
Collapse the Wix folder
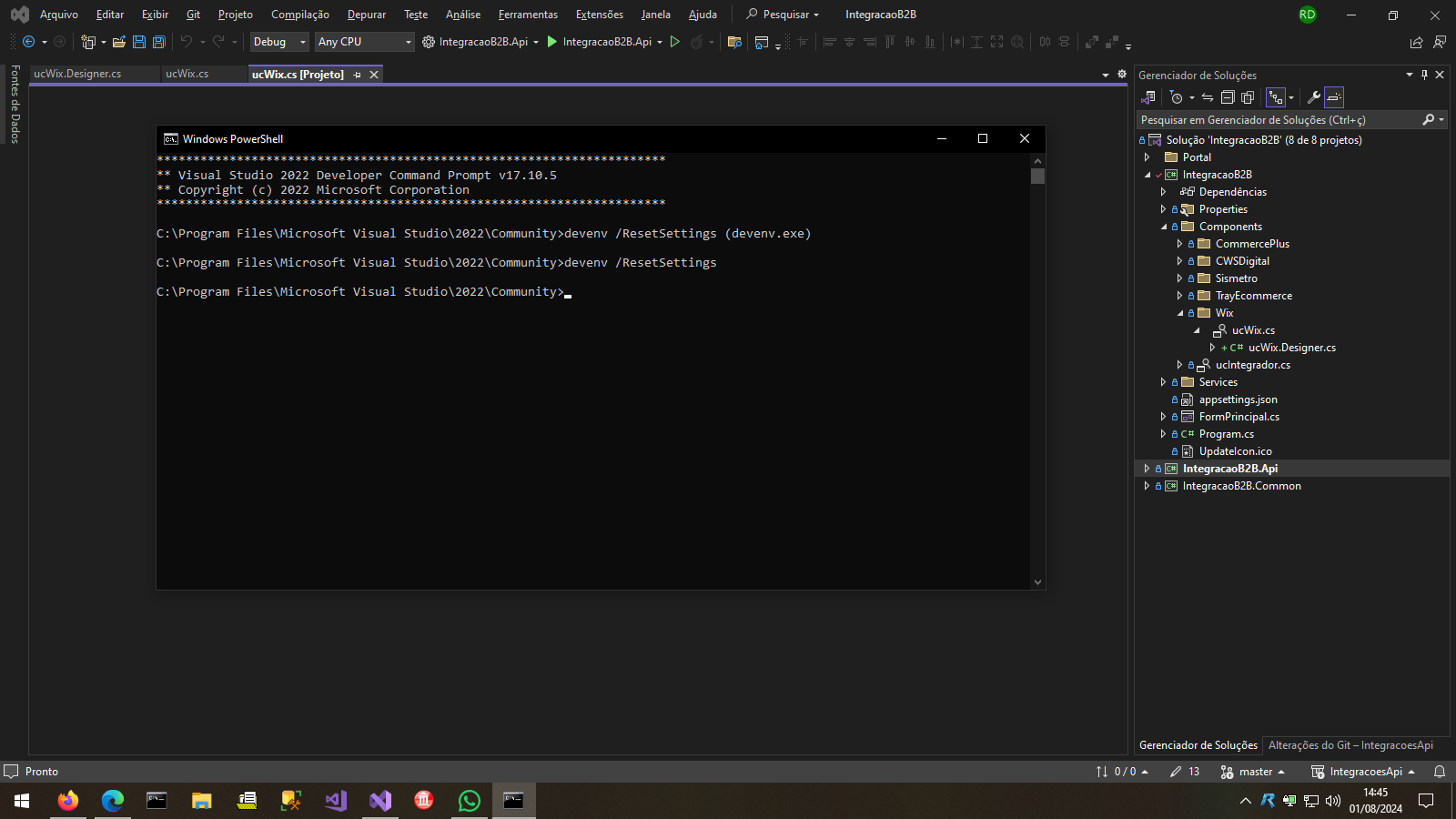coord(1180,313)
